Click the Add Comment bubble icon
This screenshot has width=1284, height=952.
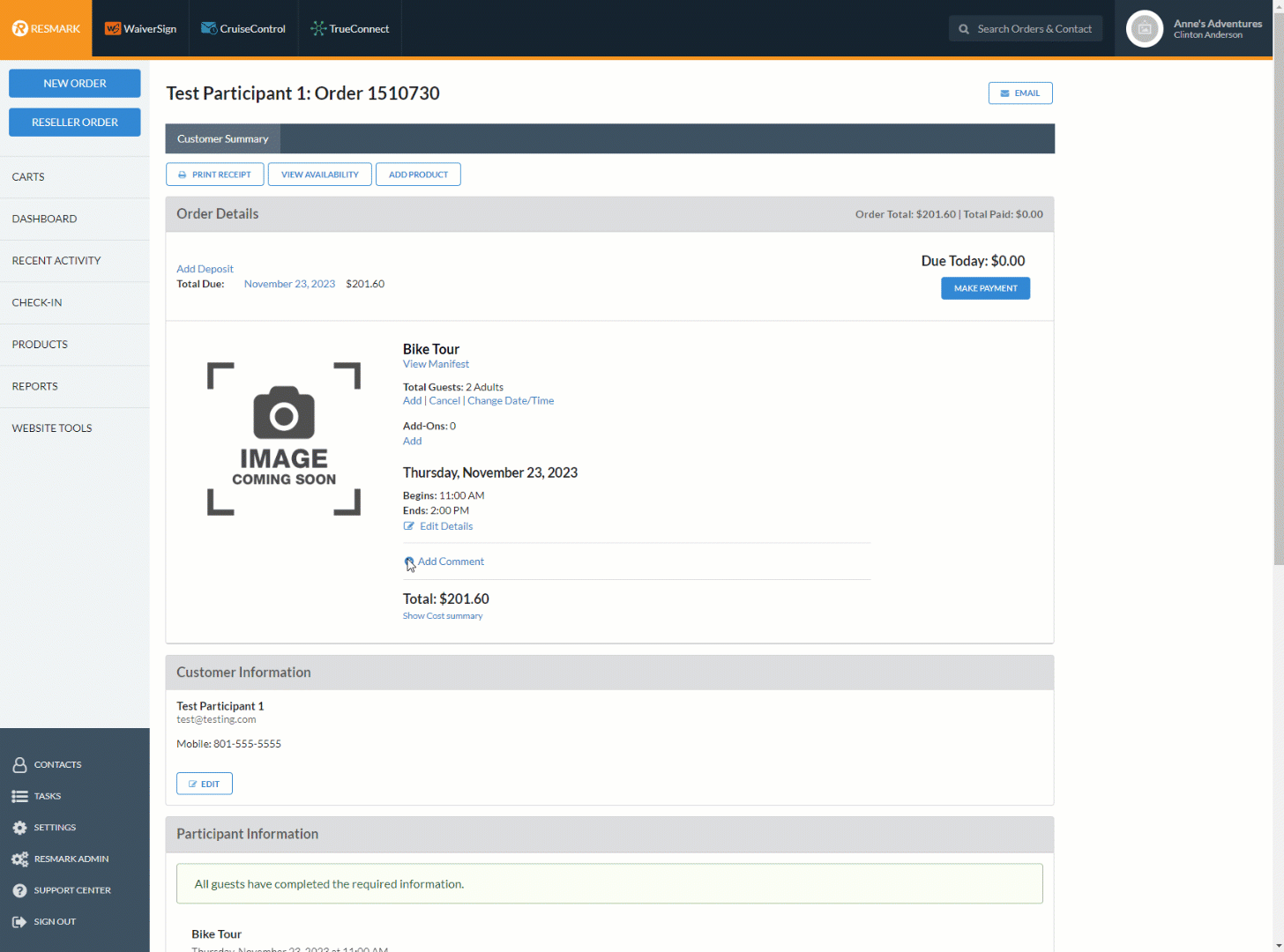tap(409, 562)
